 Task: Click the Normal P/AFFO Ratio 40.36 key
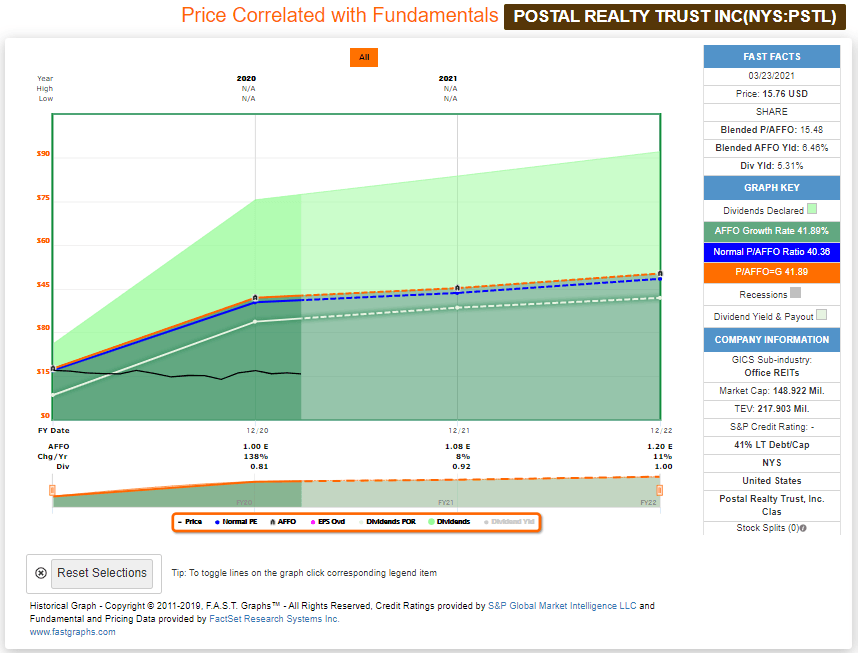tap(772, 252)
